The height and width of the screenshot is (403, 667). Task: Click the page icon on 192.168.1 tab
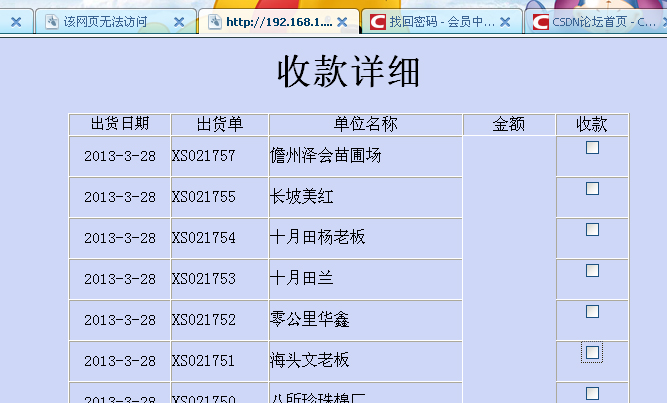click(215, 22)
